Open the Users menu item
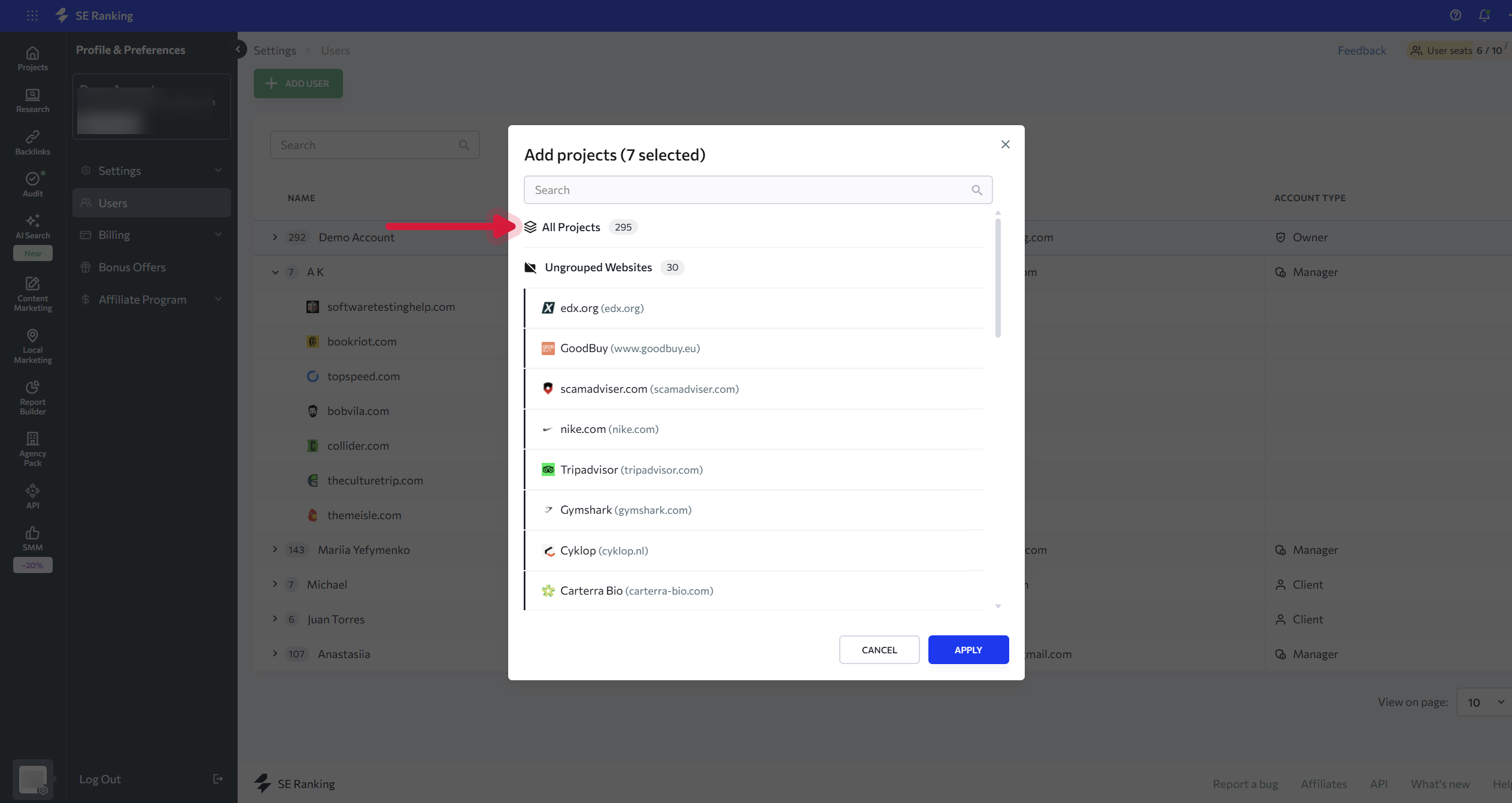The image size is (1512, 803). pyautogui.click(x=151, y=203)
